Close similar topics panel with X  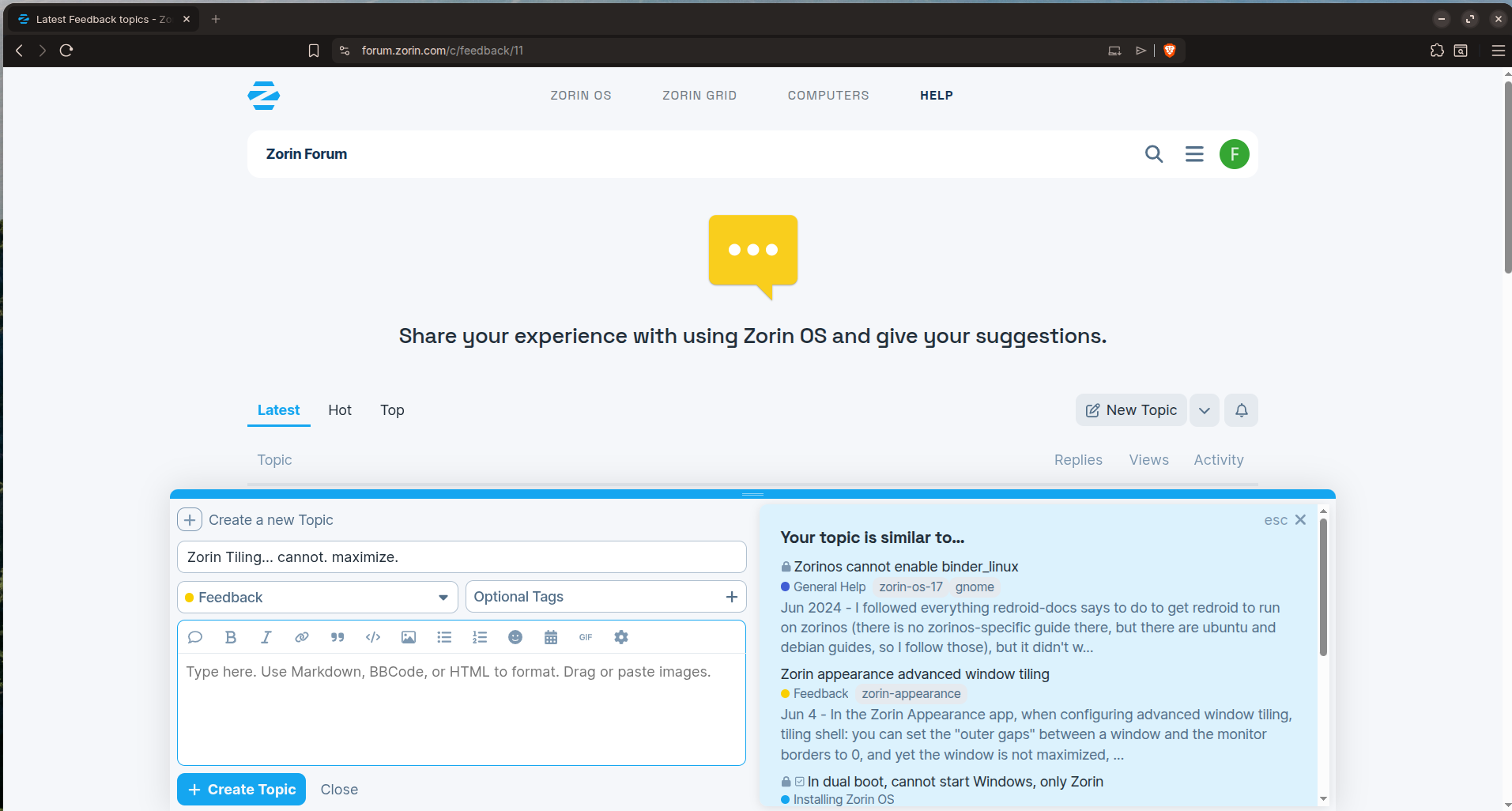click(x=1300, y=519)
